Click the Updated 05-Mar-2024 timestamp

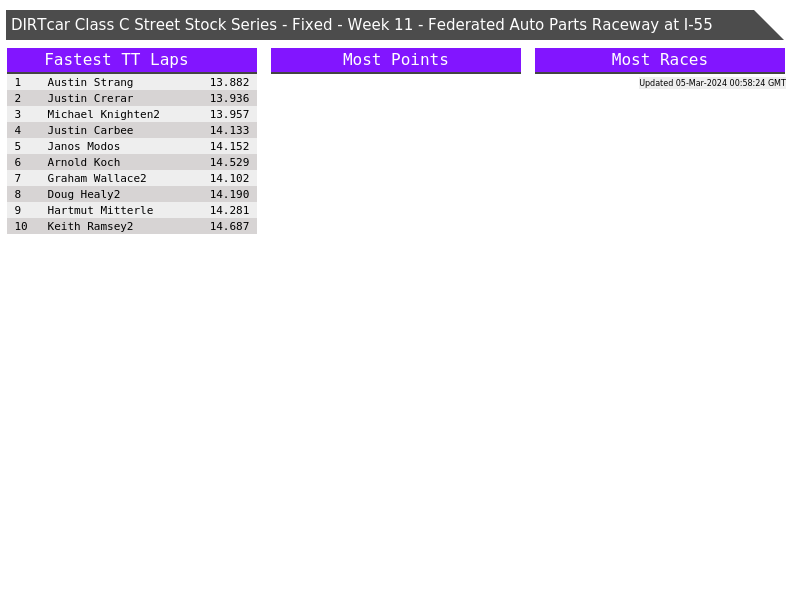712,83
